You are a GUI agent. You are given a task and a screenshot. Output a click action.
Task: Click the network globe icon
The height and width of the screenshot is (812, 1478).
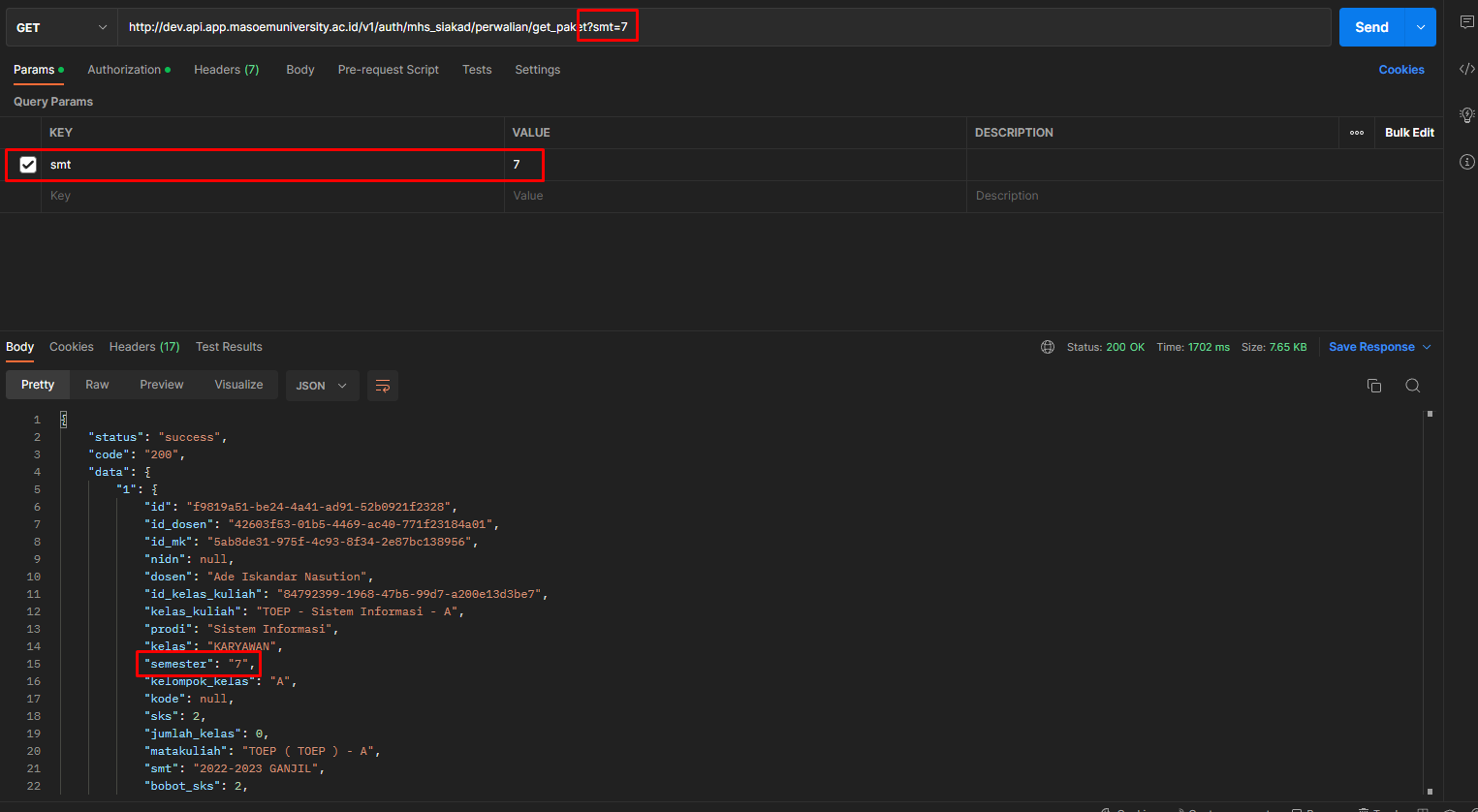tap(1048, 347)
